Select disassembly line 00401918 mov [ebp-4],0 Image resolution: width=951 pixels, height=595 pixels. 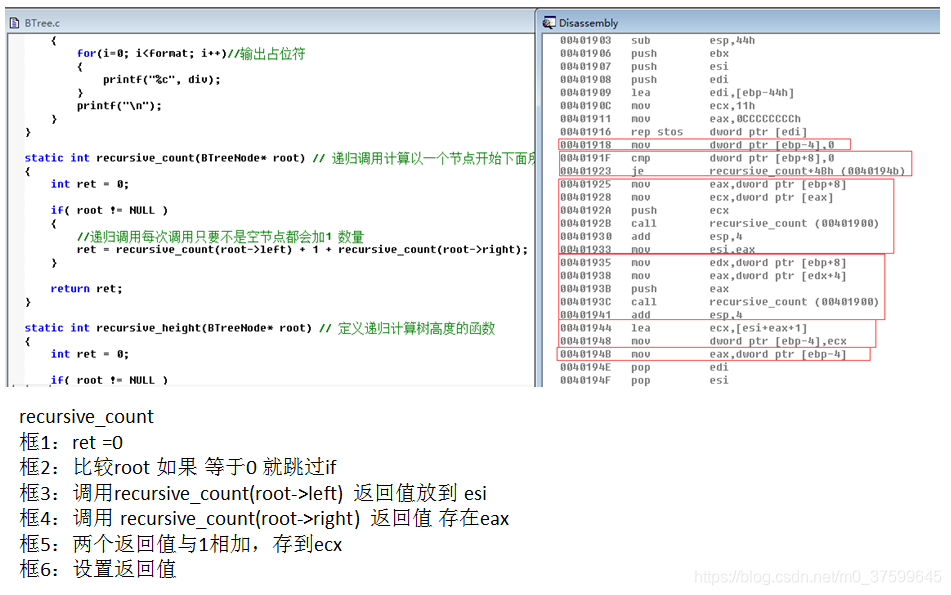pyautogui.click(x=697, y=145)
